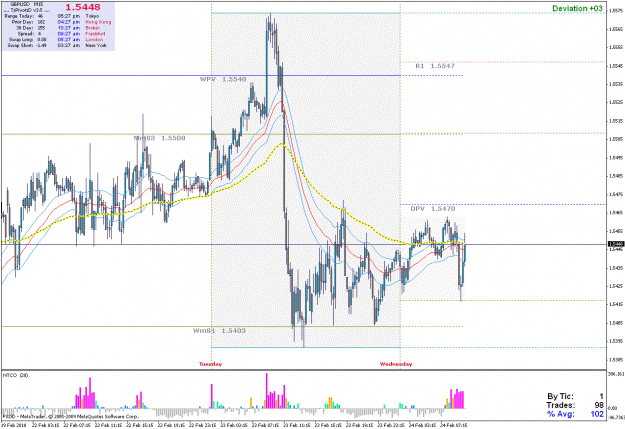Click the Tokyo session time row

point(79,16)
